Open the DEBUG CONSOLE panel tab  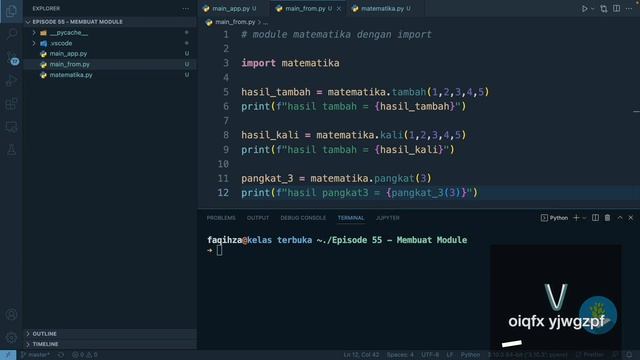click(303, 218)
